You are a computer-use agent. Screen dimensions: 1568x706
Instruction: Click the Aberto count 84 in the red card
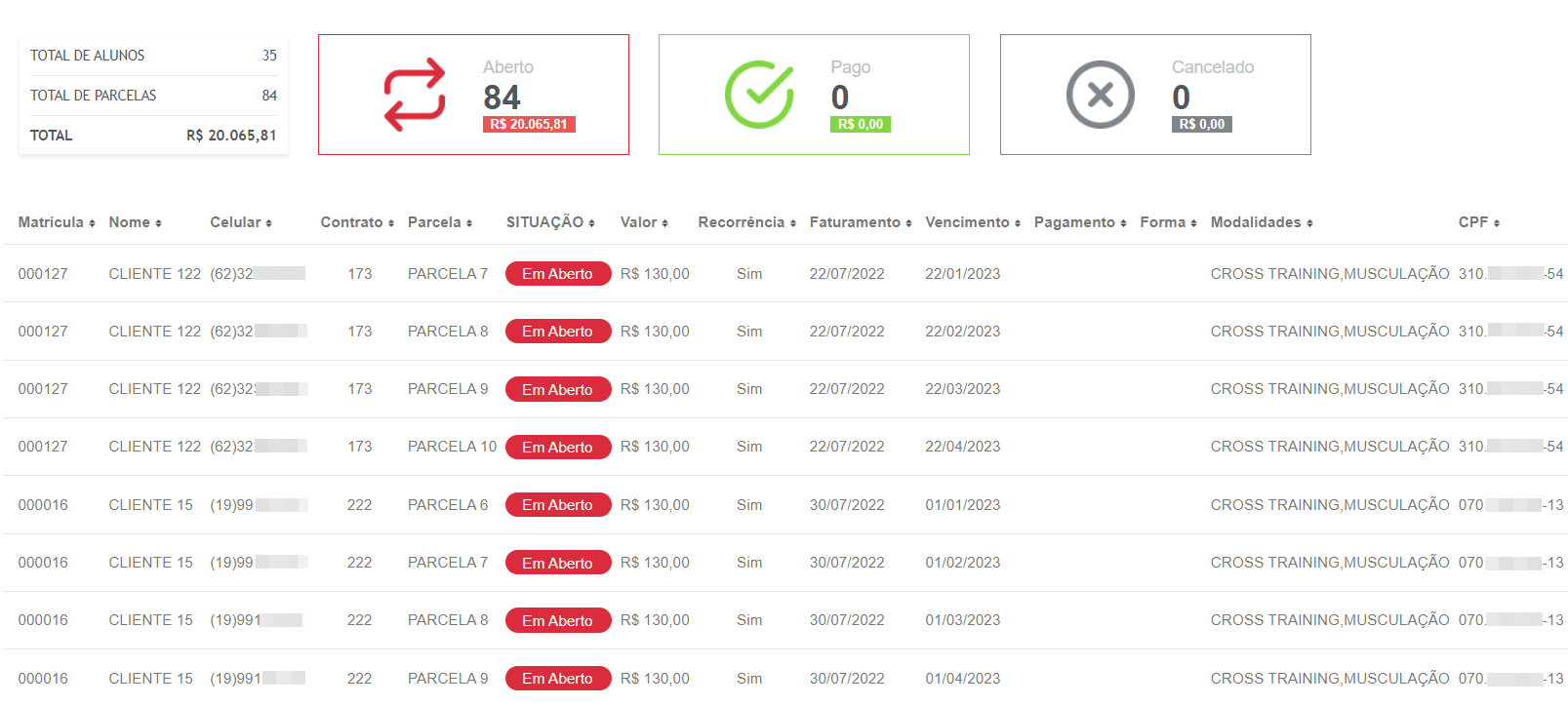click(x=503, y=98)
